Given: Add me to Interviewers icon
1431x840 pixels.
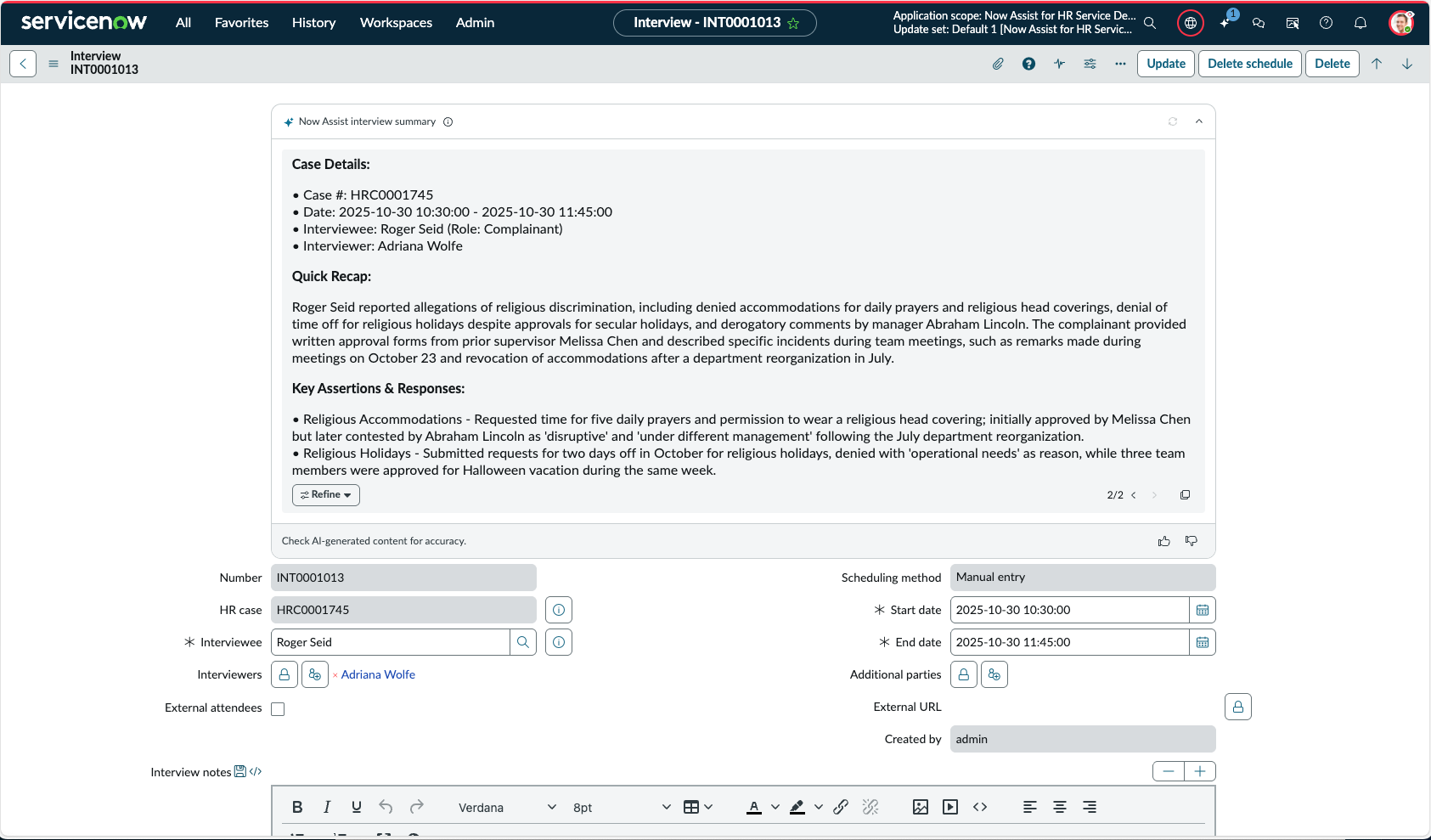Looking at the screenshot, I should tap(315, 674).
